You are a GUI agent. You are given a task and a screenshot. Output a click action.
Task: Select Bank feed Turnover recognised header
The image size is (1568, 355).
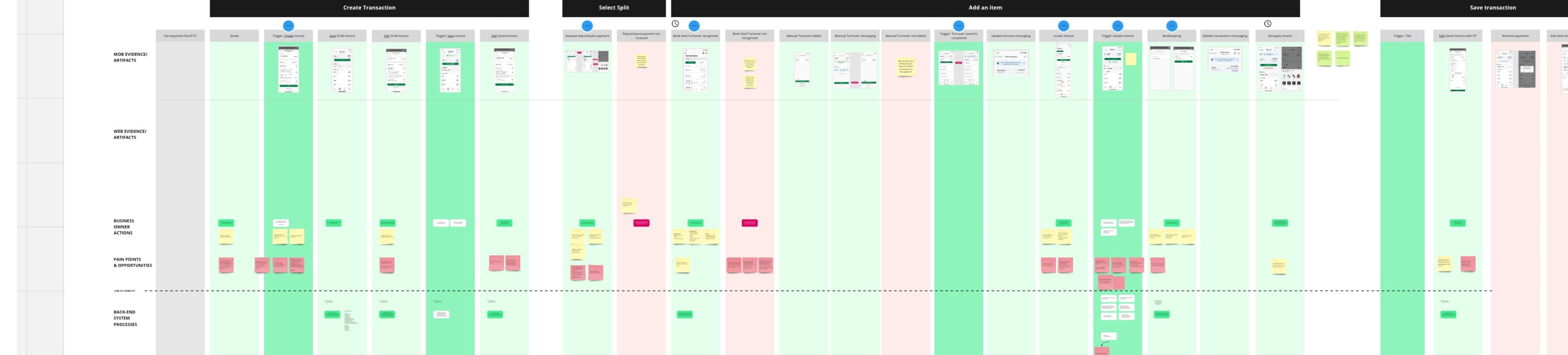695,36
